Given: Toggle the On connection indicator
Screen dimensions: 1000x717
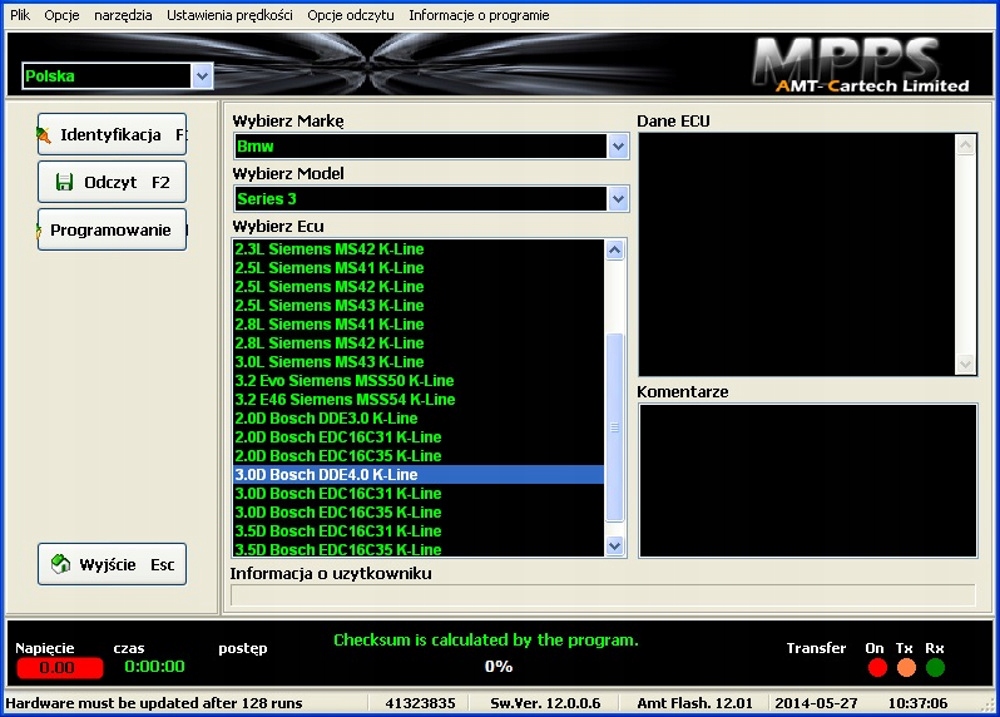Looking at the screenshot, I should click(876, 667).
